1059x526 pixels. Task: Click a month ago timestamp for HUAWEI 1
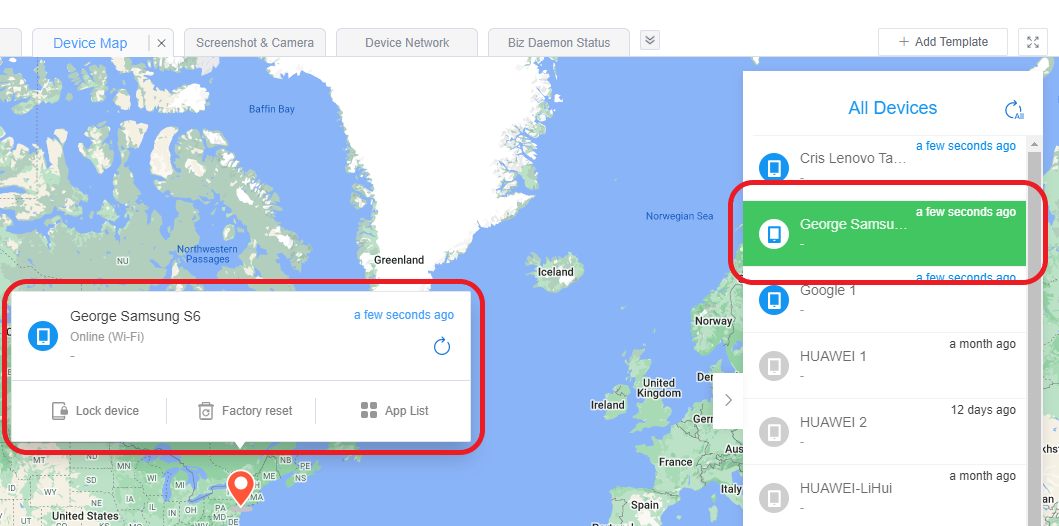pyautogui.click(x=983, y=344)
